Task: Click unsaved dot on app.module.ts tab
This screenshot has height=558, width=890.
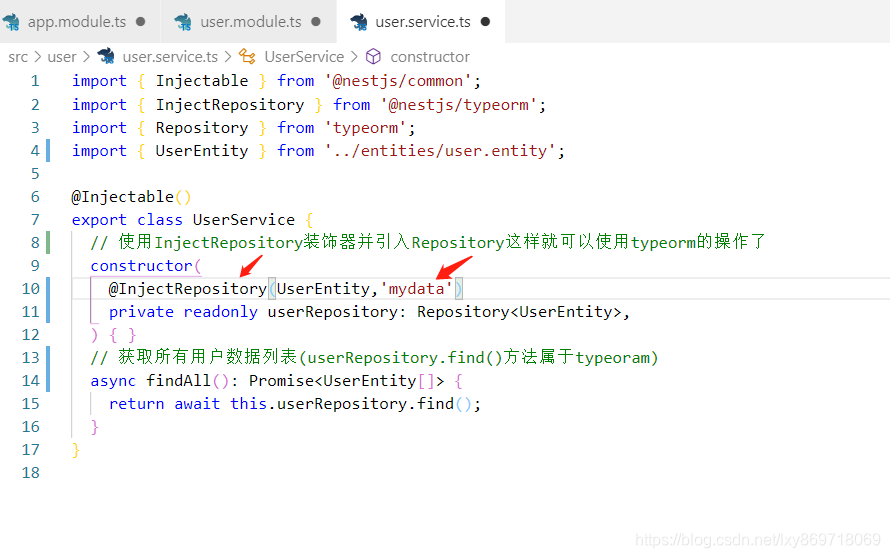Action: [140, 22]
